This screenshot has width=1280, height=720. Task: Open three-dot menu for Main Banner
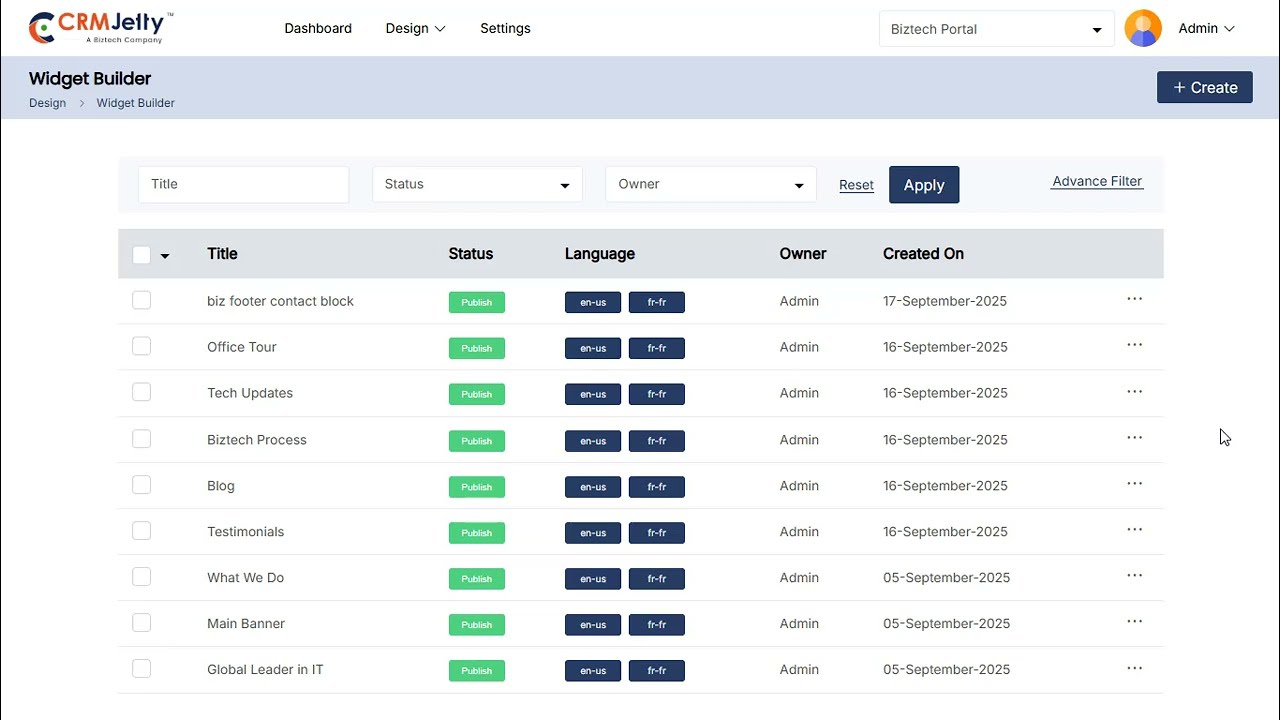[1134, 622]
